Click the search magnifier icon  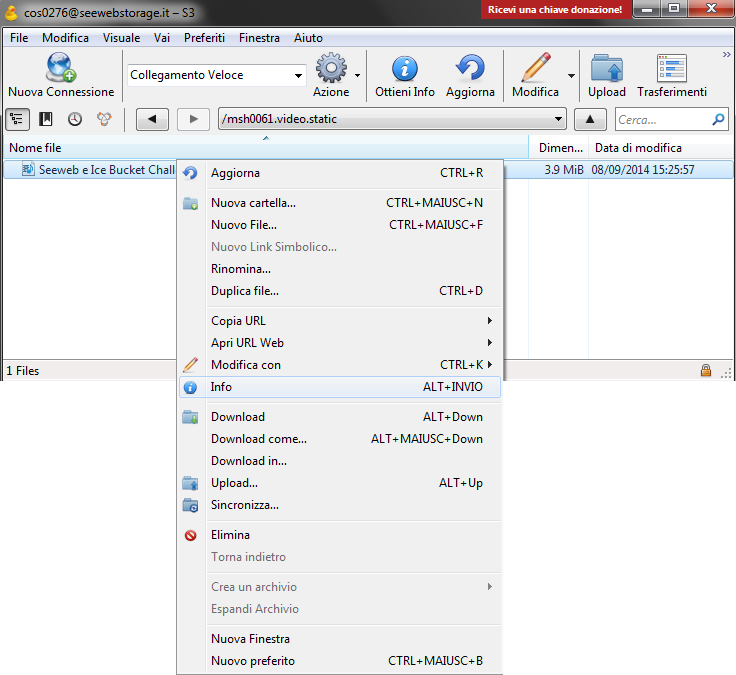(x=718, y=119)
